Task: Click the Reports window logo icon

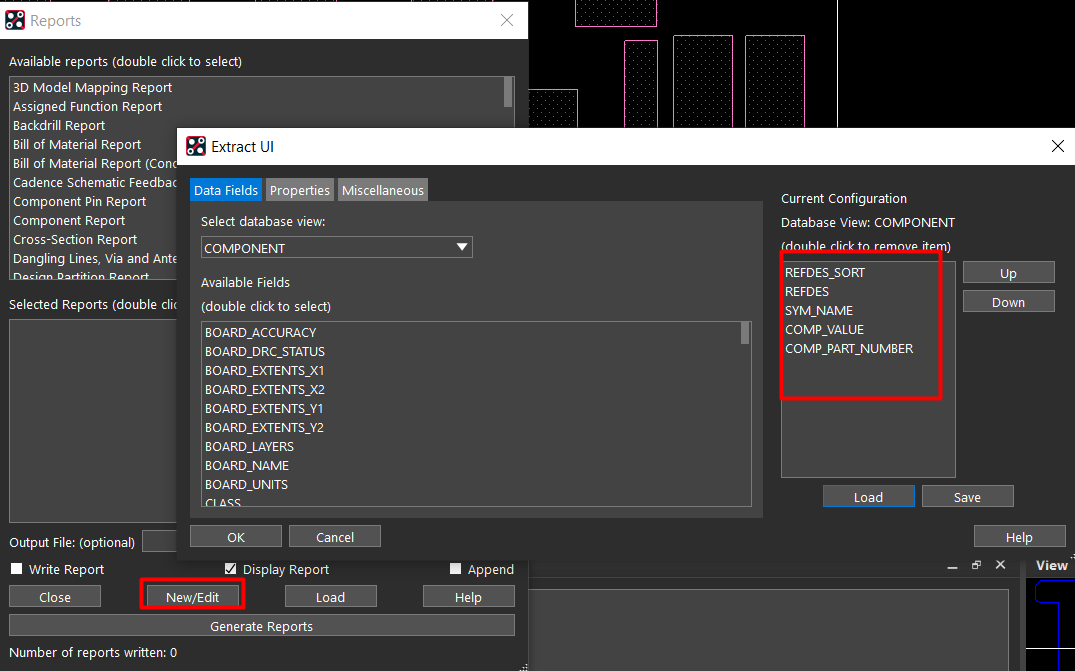Action: (x=15, y=20)
